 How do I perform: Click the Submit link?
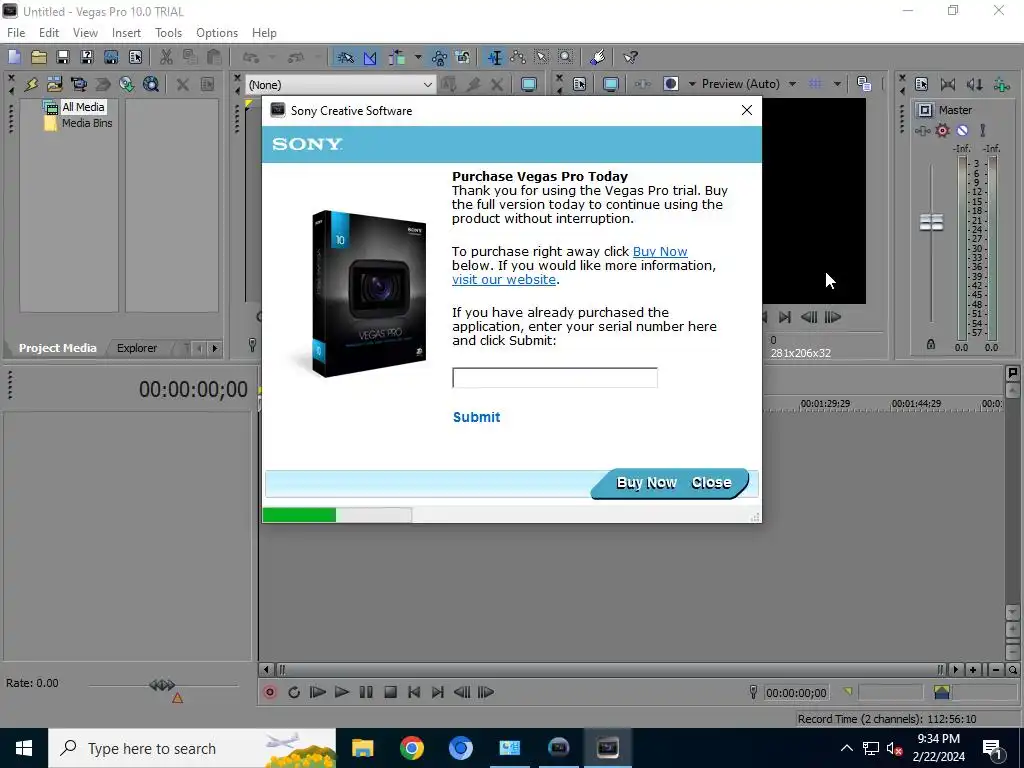pyautogui.click(x=477, y=417)
